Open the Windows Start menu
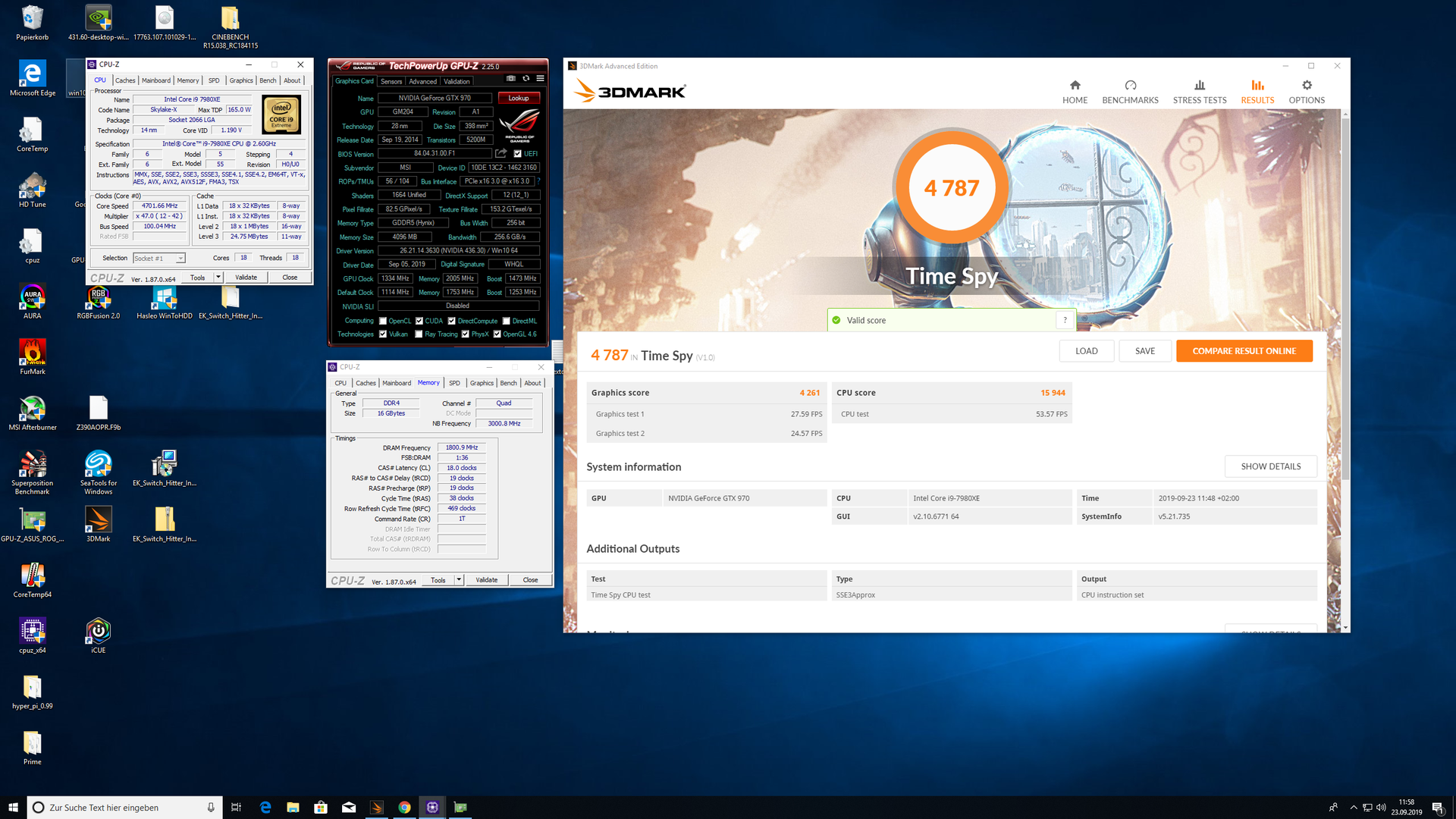The width and height of the screenshot is (1456, 819). coord(13,808)
